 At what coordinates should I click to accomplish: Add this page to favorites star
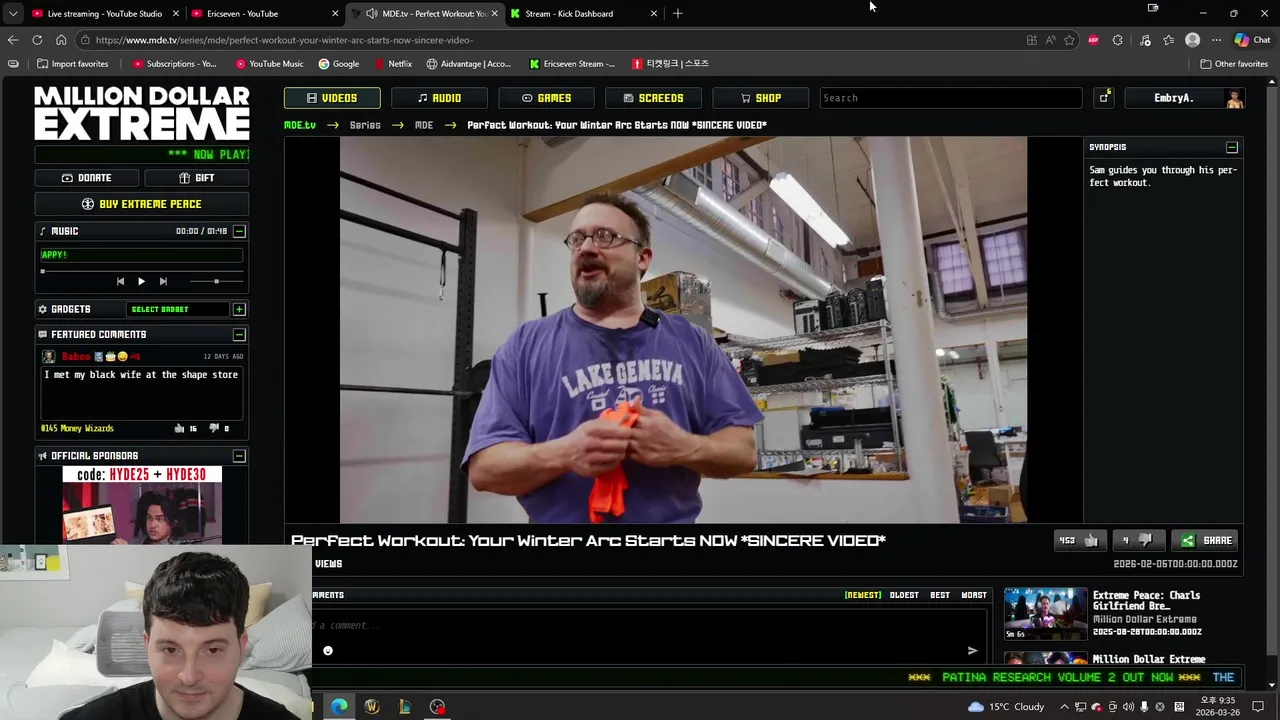pyautogui.click(x=1069, y=40)
